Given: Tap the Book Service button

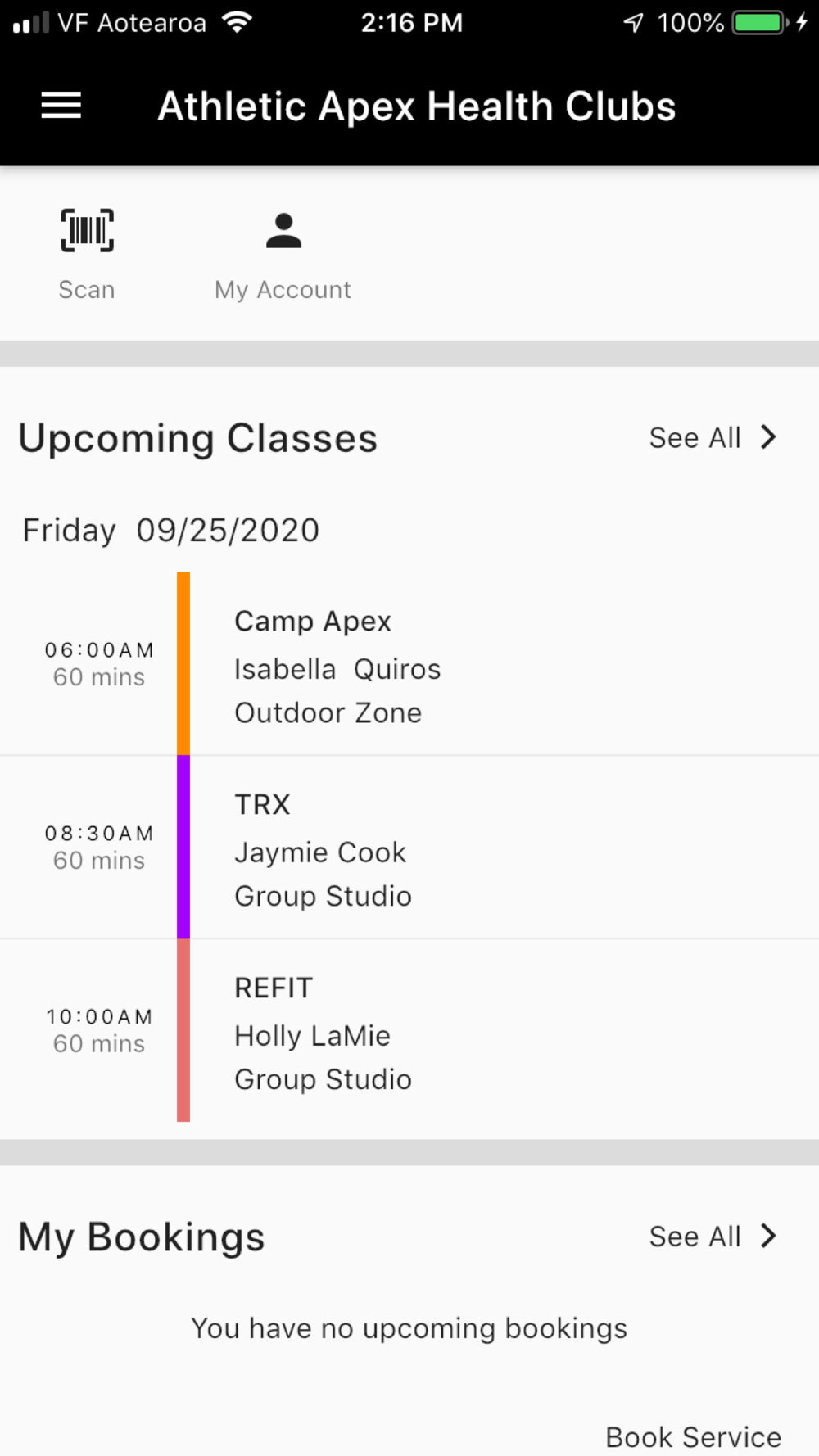Looking at the screenshot, I should click(x=693, y=1436).
